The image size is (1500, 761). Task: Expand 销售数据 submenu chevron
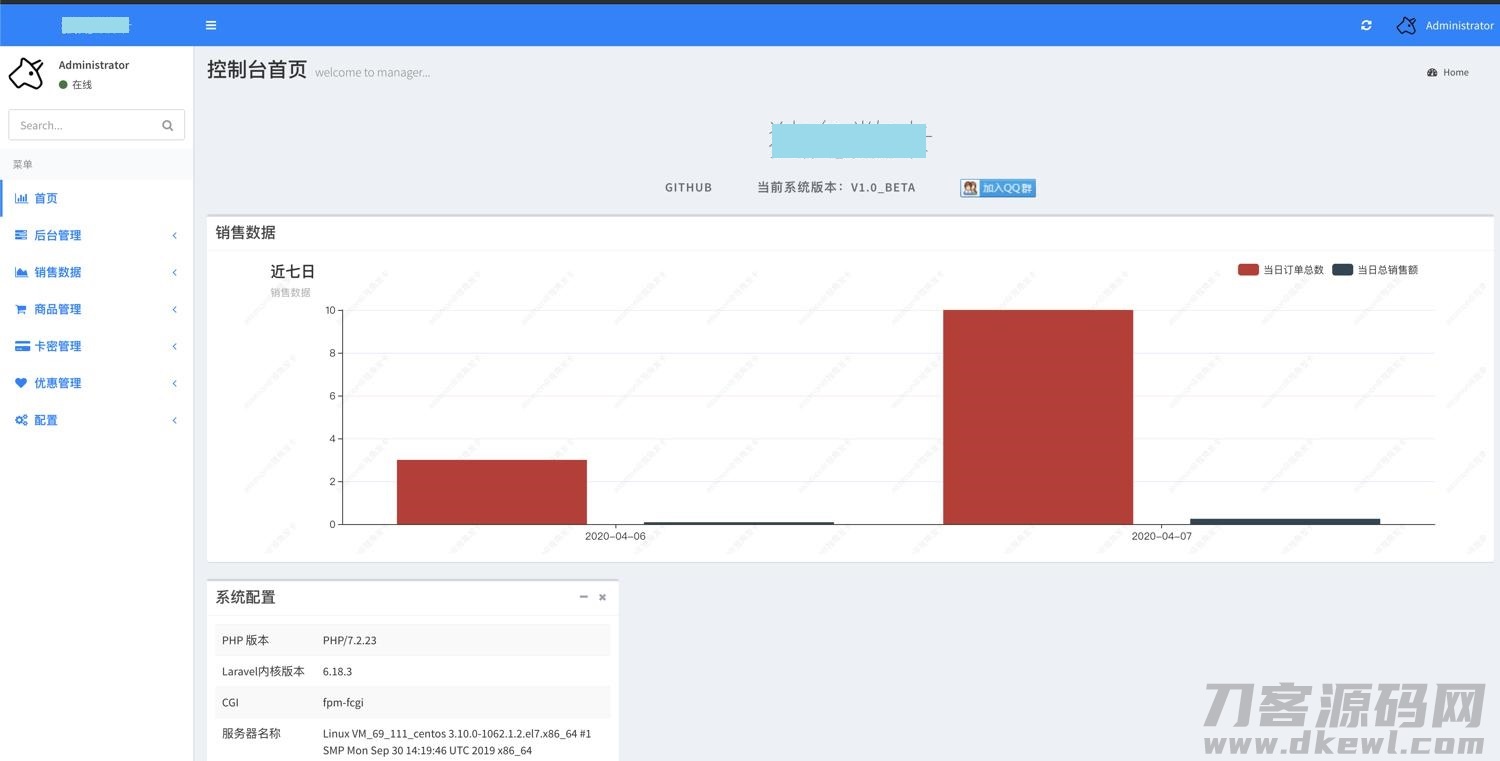point(174,272)
